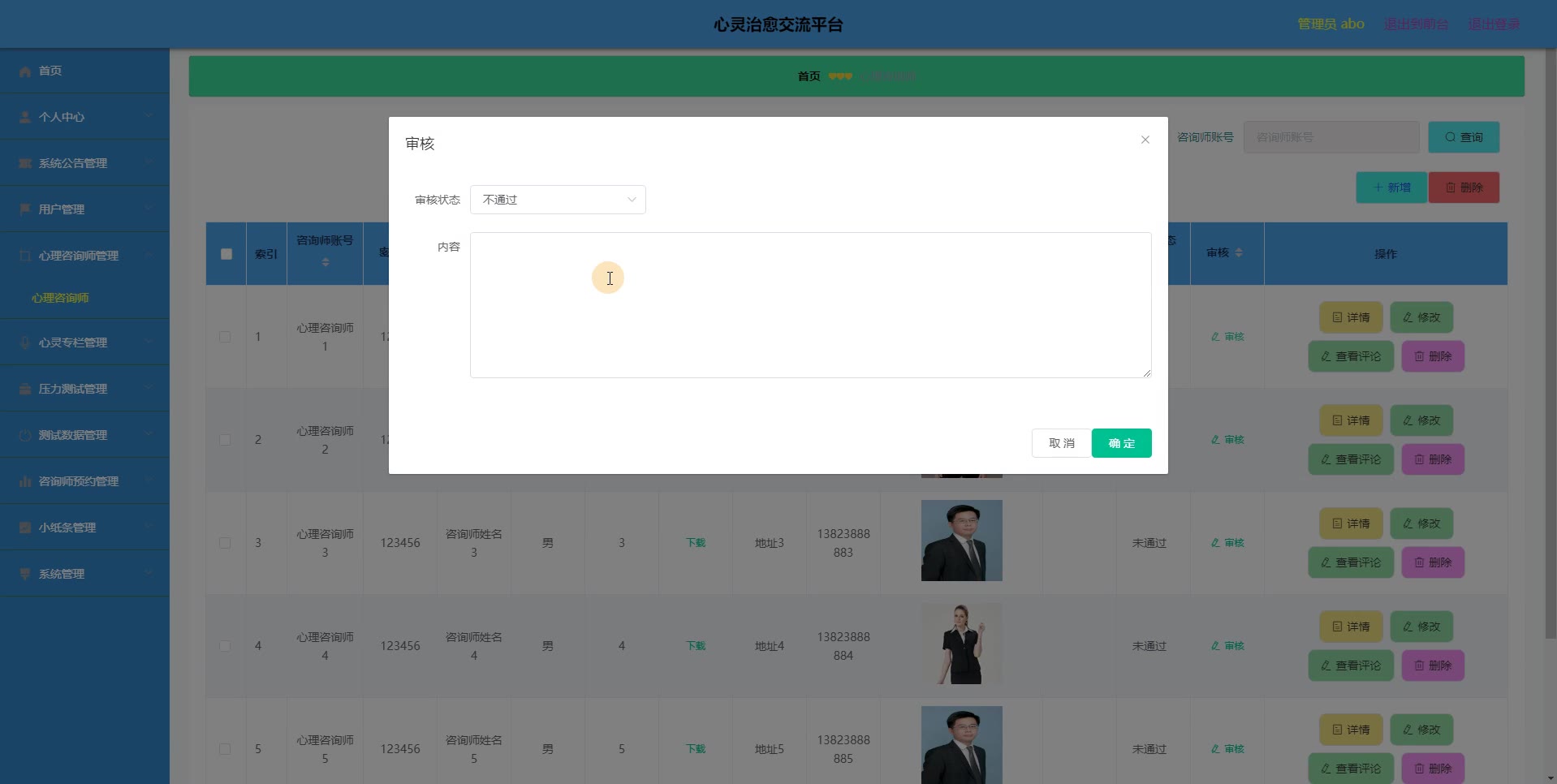Click the 心理咨询师 5 account cell

(325, 749)
